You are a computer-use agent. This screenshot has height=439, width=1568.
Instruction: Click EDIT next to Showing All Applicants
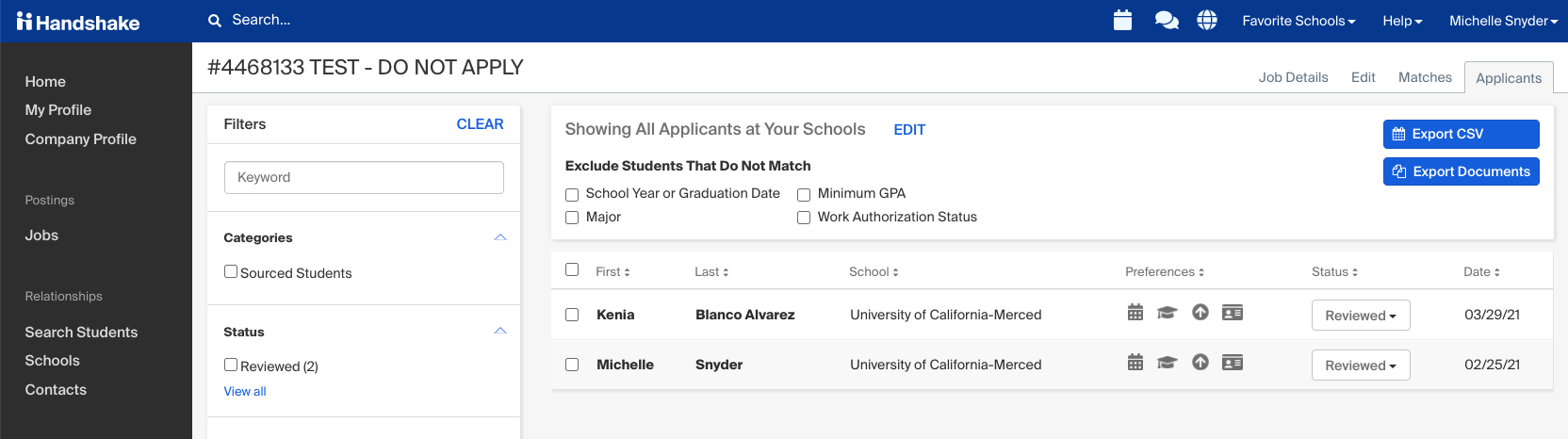[x=909, y=130]
